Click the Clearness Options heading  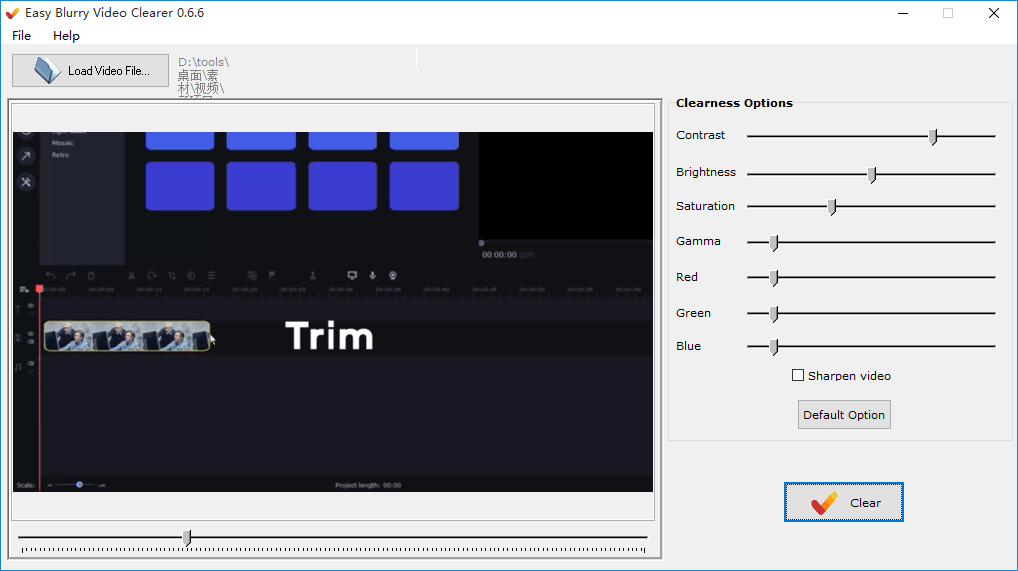734,103
